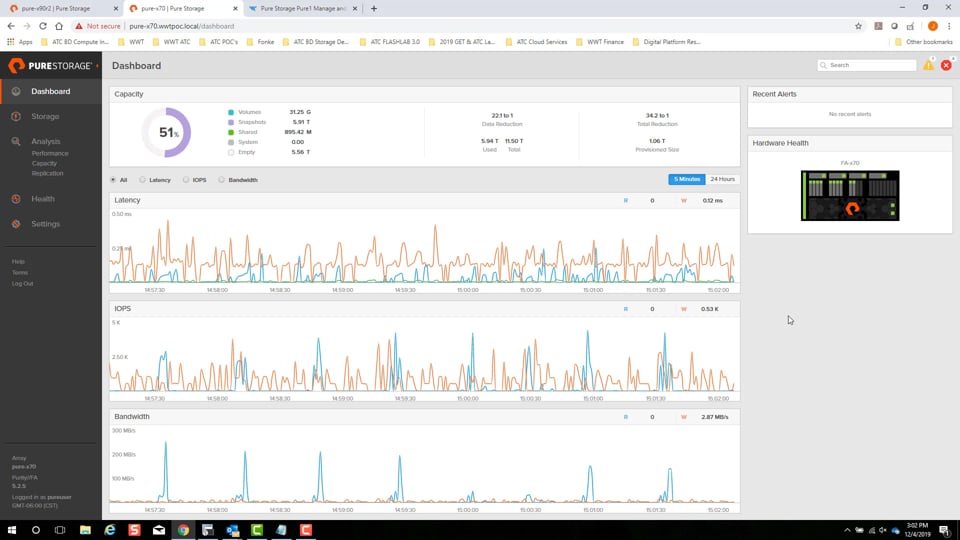Click the FA-x70 hardware health image
The image size is (960, 540).
[850, 196]
